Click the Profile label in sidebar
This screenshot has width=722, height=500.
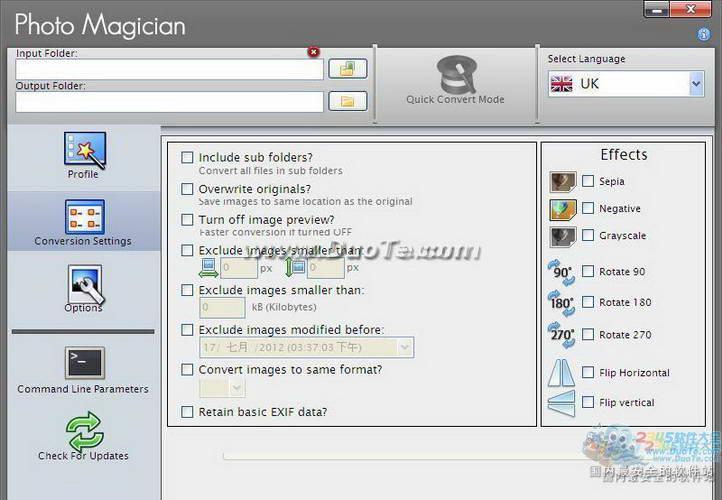point(83,174)
